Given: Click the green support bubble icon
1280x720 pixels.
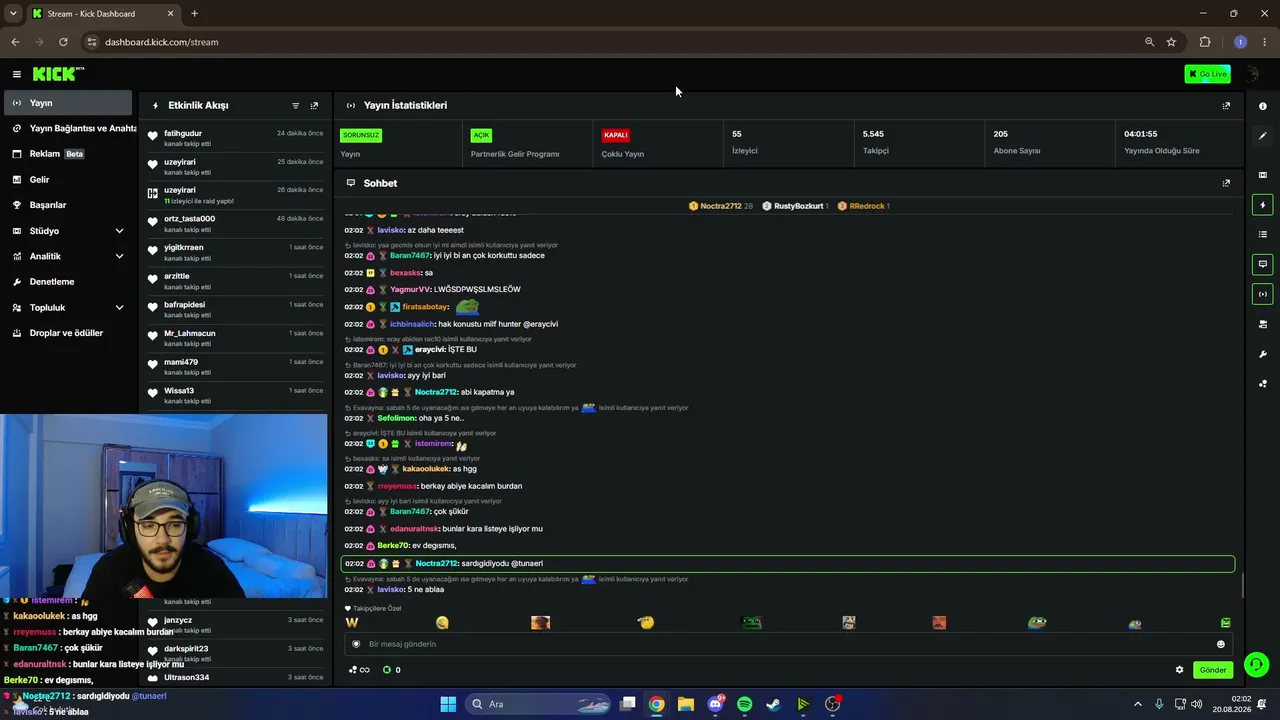Looking at the screenshot, I should [1257, 664].
